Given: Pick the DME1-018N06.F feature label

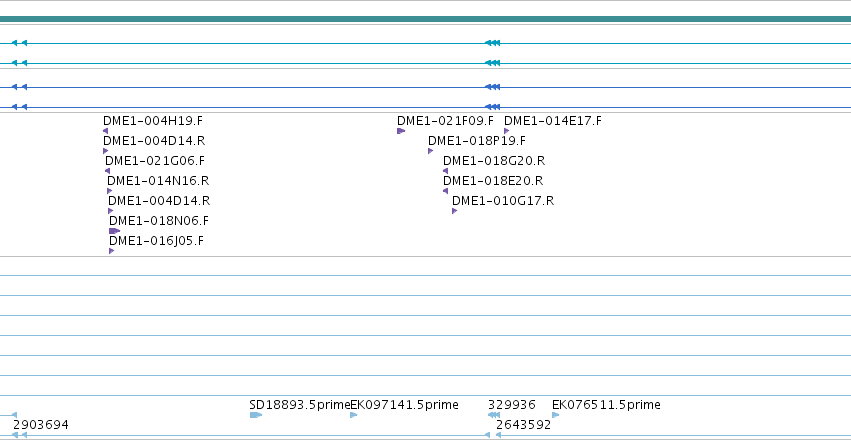Looking at the screenshot, I should (158, 221).
